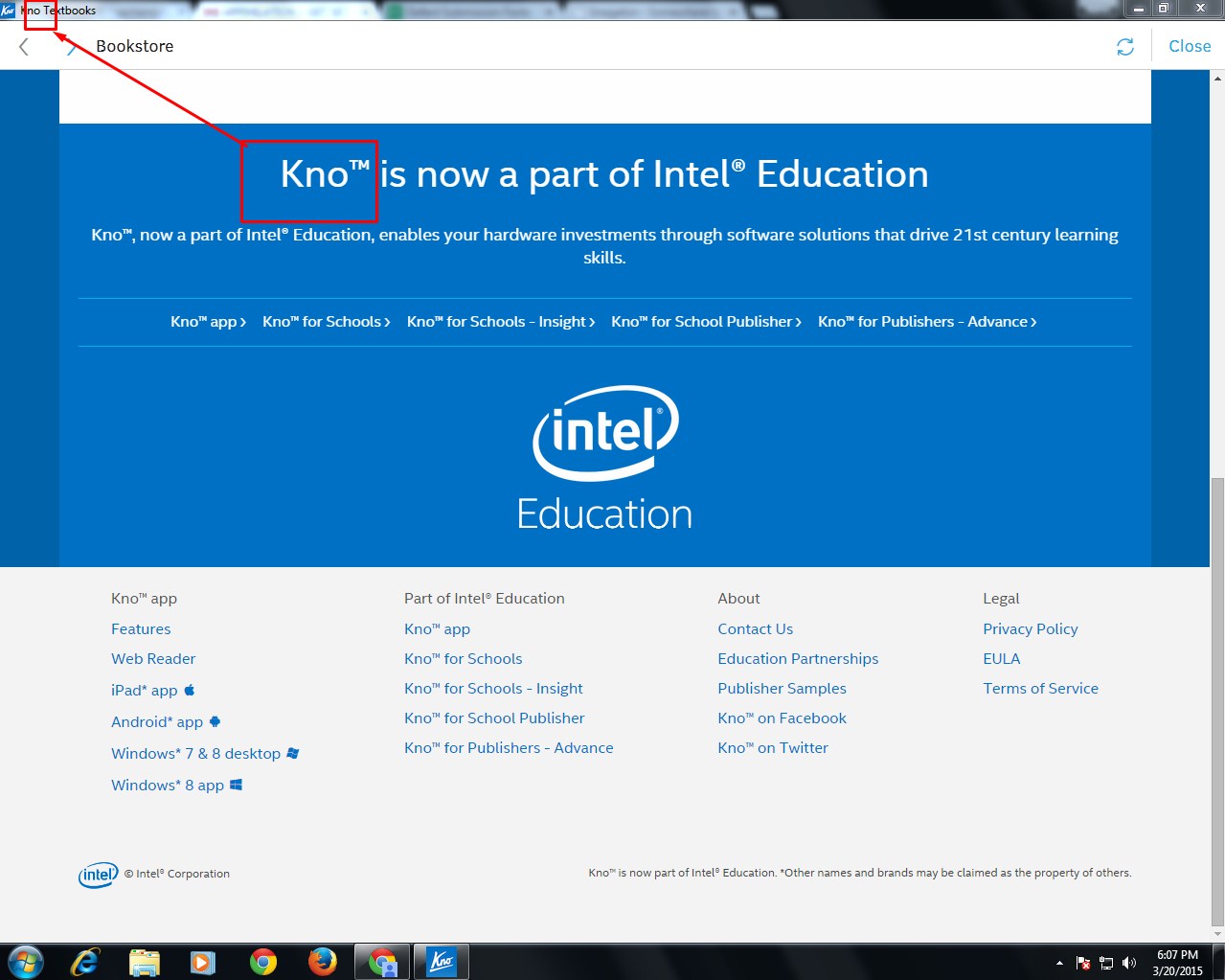1225x980 pixels.
Task: Click Kno app under Part of Intel Education
Action: tap(437, 629)
